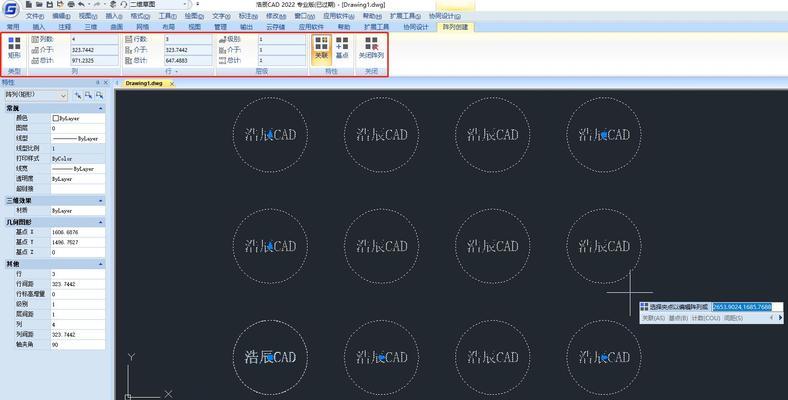Click the GstarCAD application logo button

tap(11, 9)
